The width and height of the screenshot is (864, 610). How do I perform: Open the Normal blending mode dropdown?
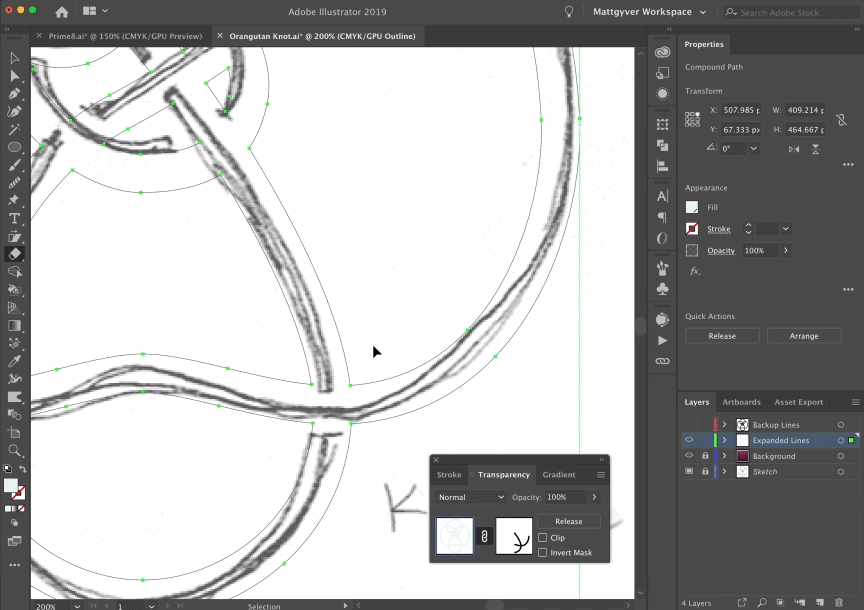coord(470,497)
